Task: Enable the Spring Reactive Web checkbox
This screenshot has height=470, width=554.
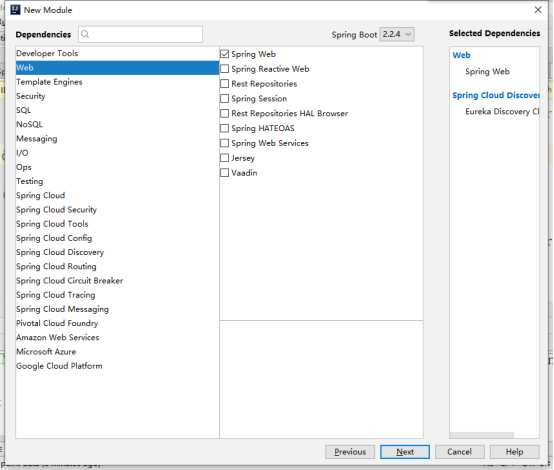Action: point(224,69)
